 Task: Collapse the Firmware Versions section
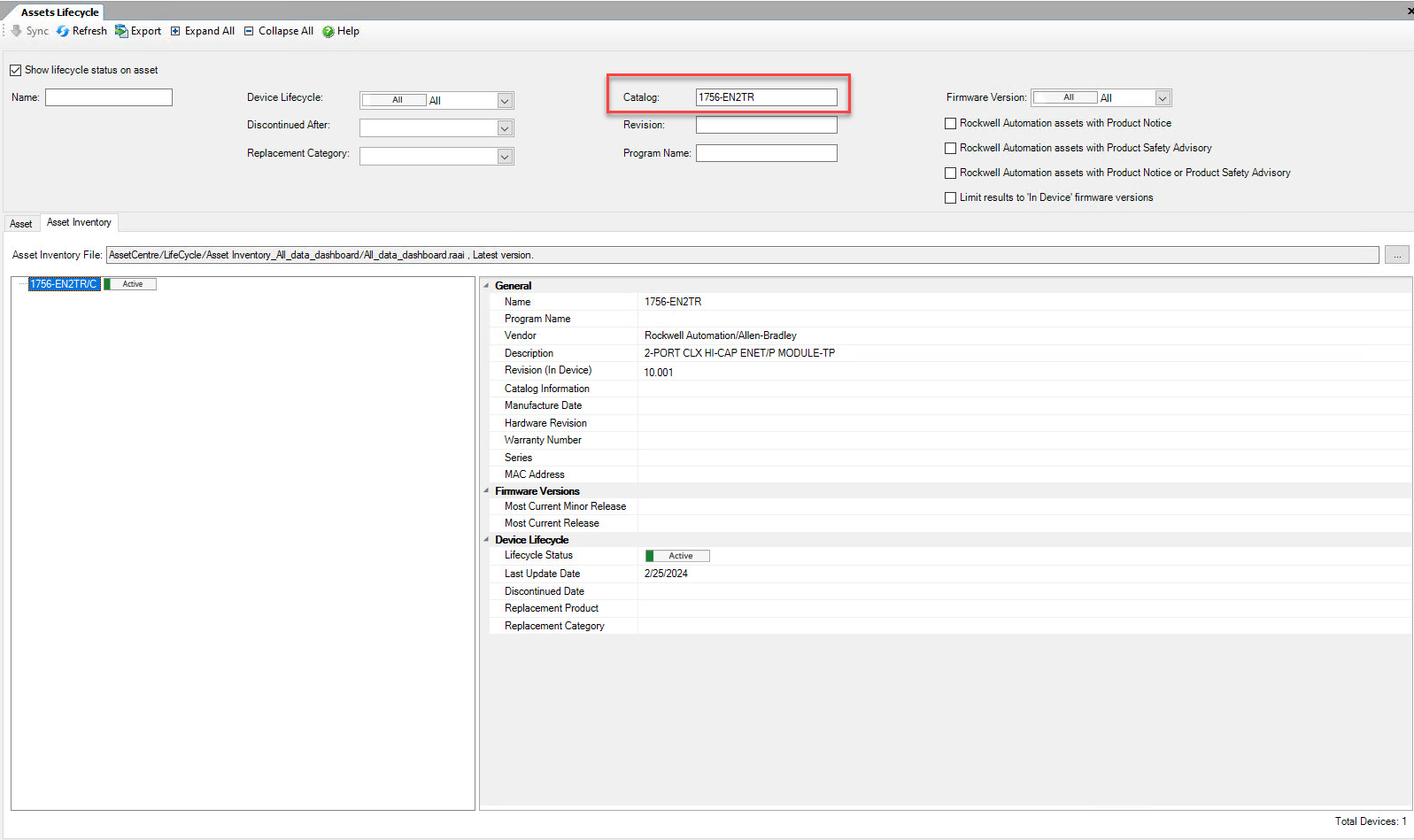[486, 490]
